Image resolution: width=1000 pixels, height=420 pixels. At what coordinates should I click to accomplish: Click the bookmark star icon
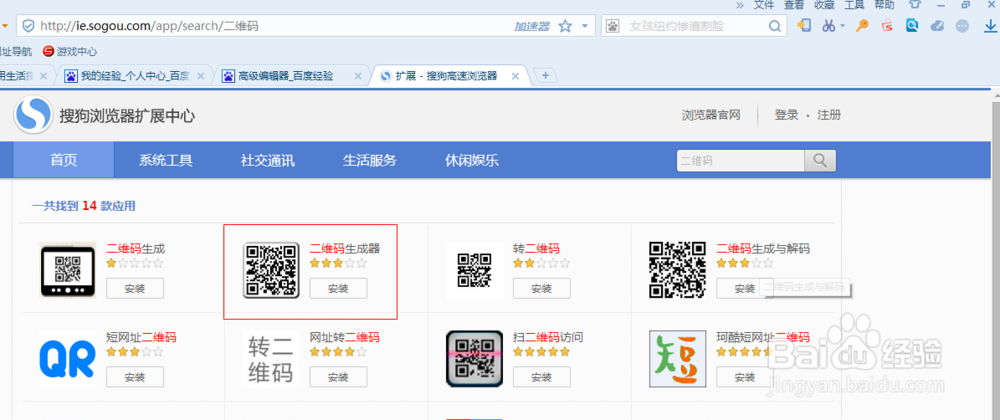click(565, 26)
